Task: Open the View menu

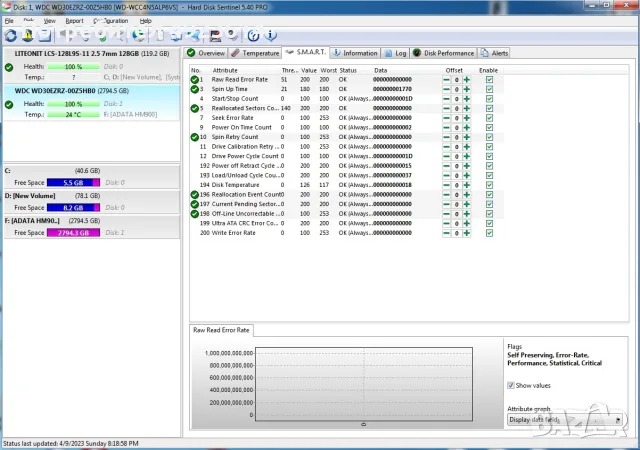Action: click(x=49, y=21)
